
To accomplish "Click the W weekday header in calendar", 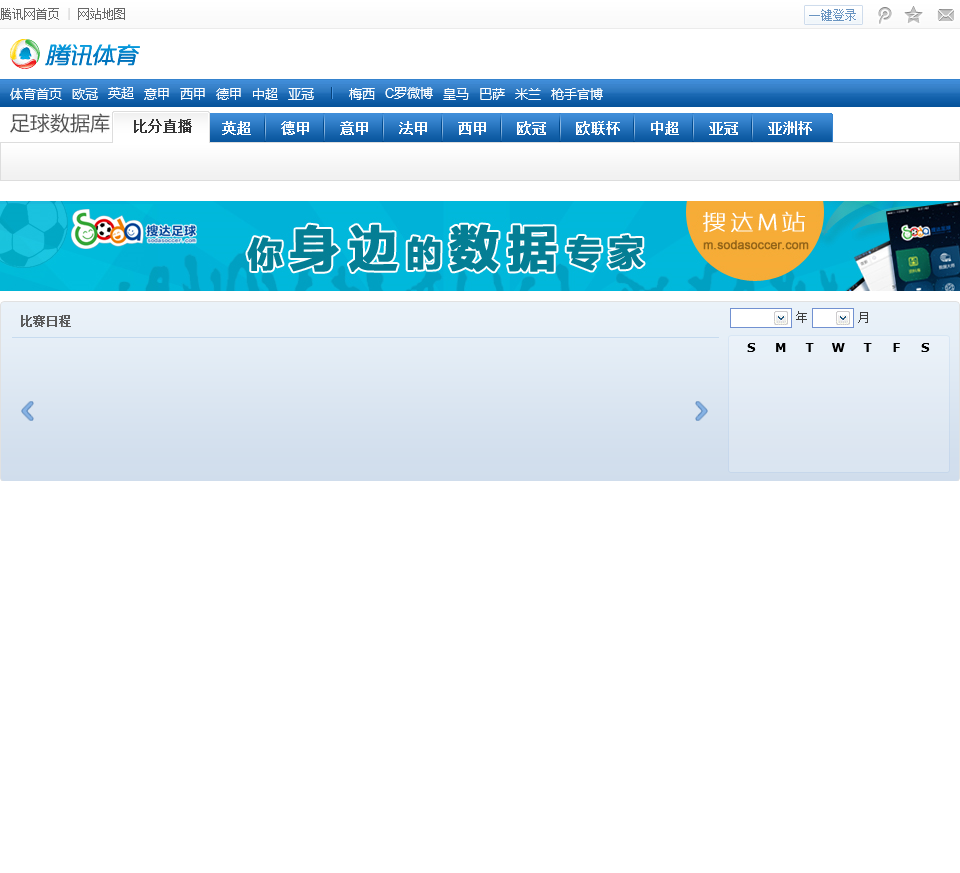I will 838,348.
